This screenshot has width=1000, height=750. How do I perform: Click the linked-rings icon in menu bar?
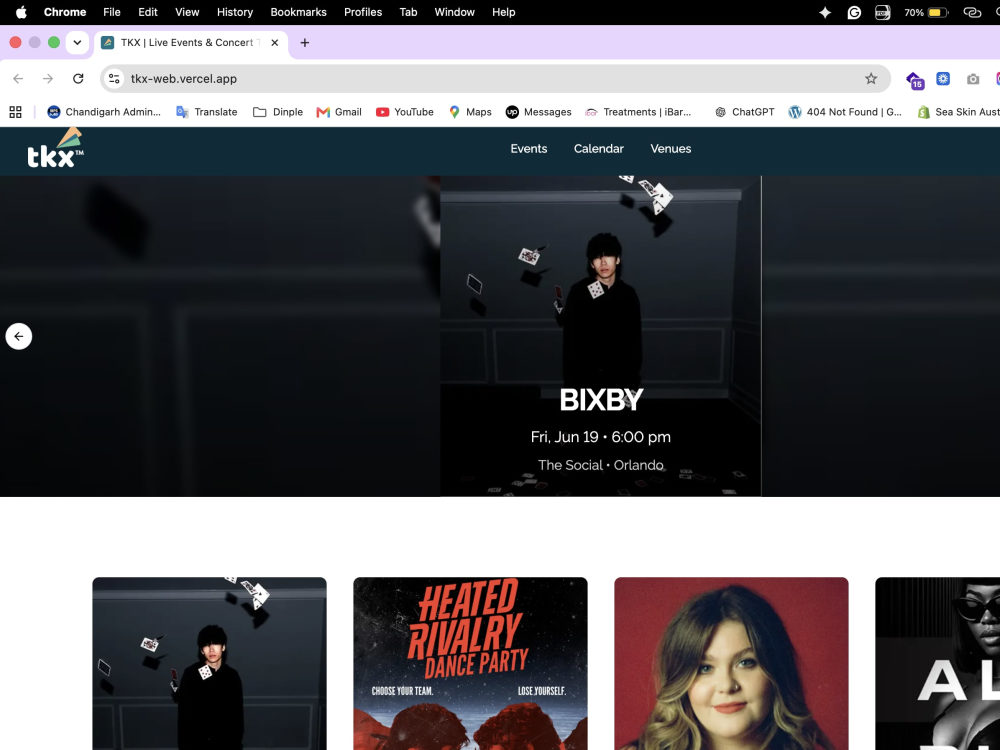point(972,12)
